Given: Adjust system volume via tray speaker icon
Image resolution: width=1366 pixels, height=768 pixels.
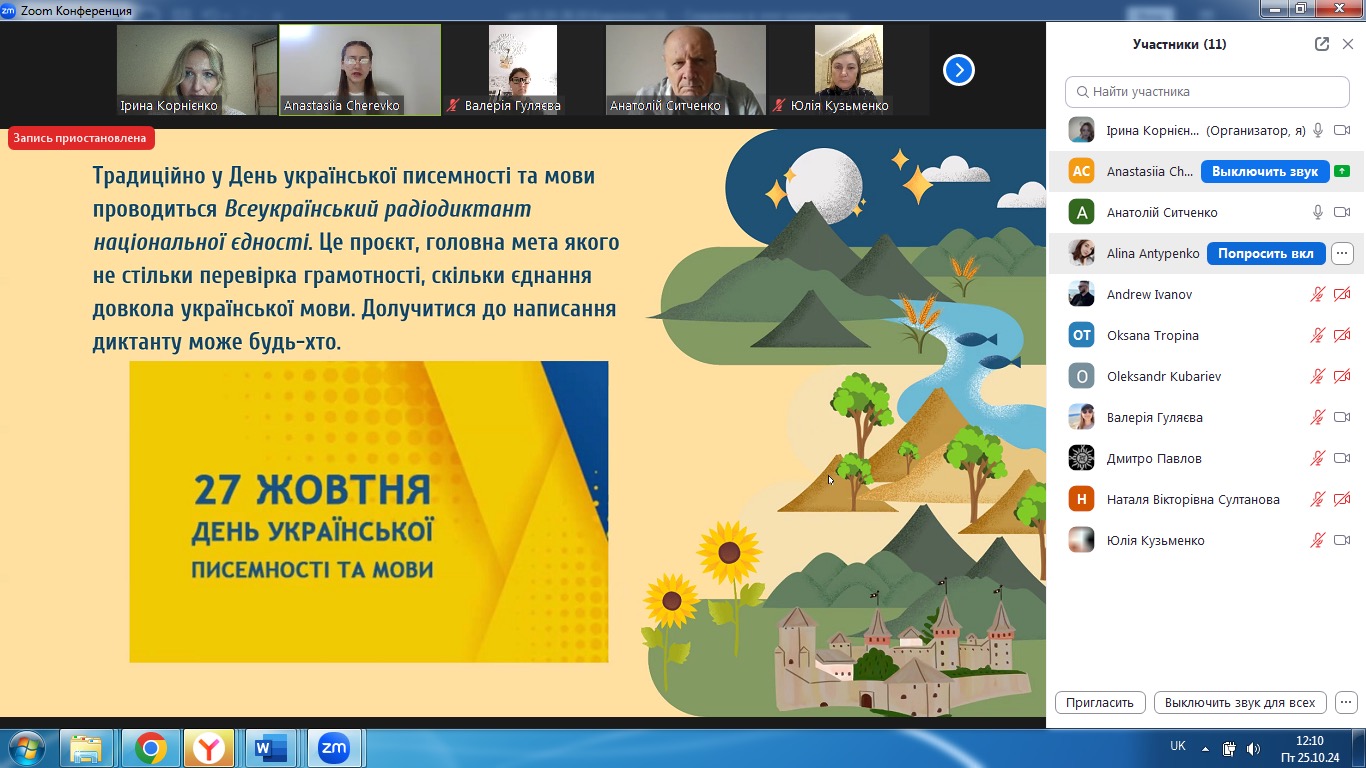Looking at the screenshot, I should point(1252,749).
